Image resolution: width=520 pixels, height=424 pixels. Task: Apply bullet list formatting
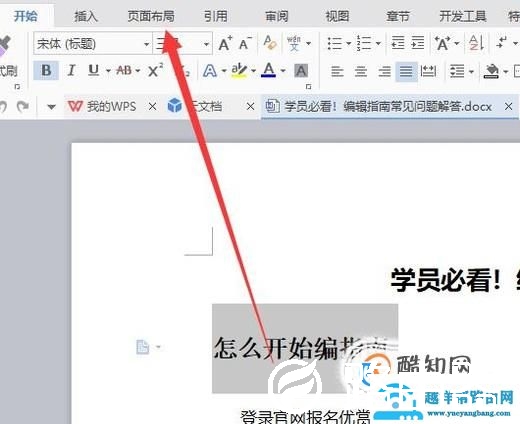tap(335, 43)
